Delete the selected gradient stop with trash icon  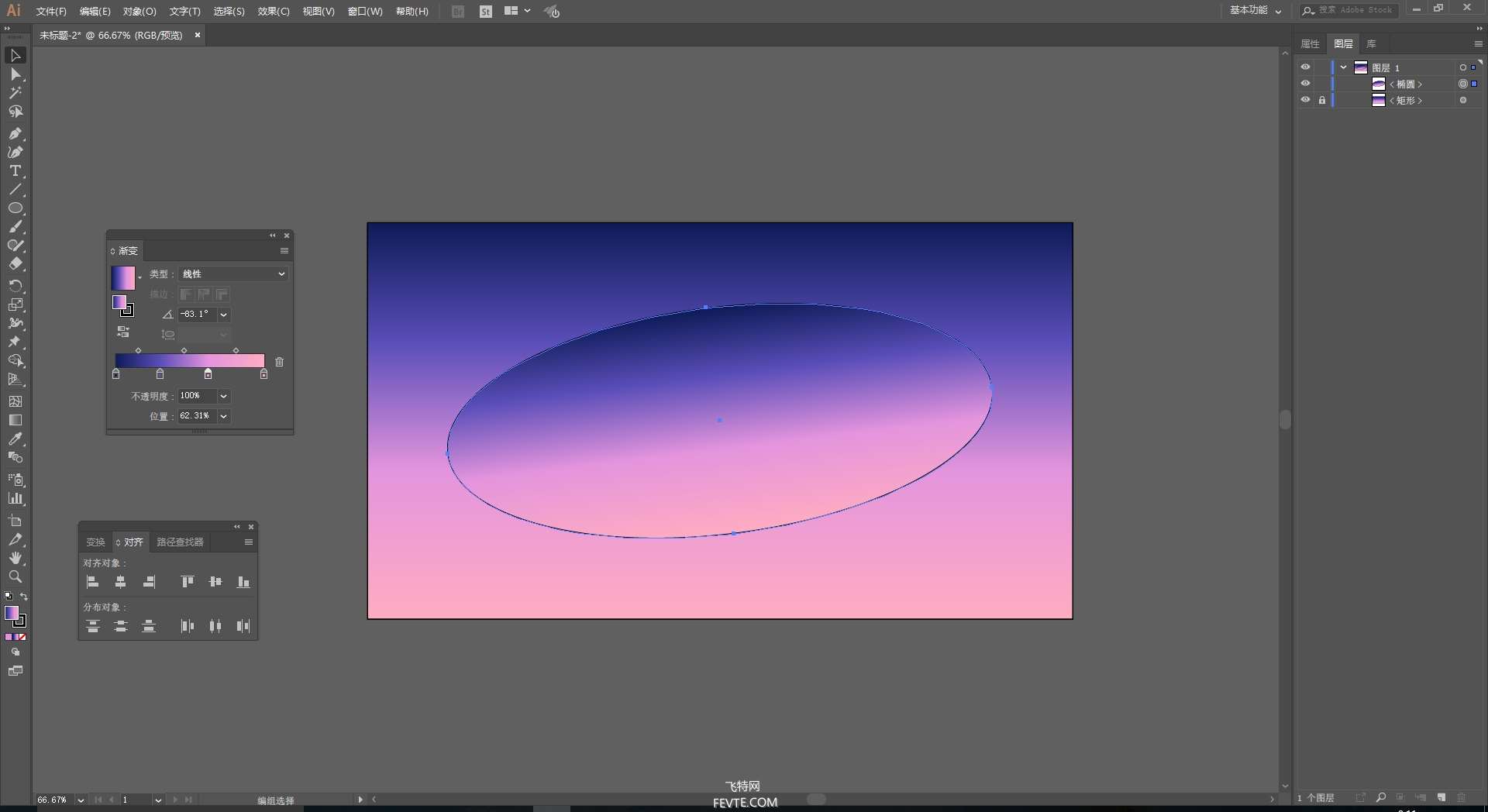pyautogui.click(x=280, y=362)
